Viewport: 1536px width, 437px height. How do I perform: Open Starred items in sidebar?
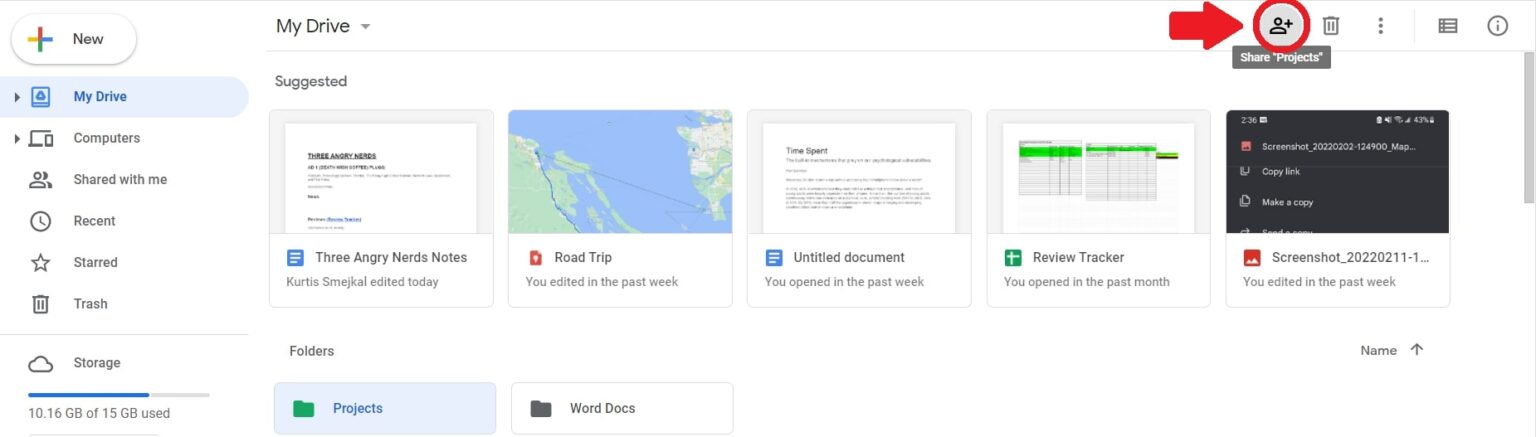(x=95, y=262)
